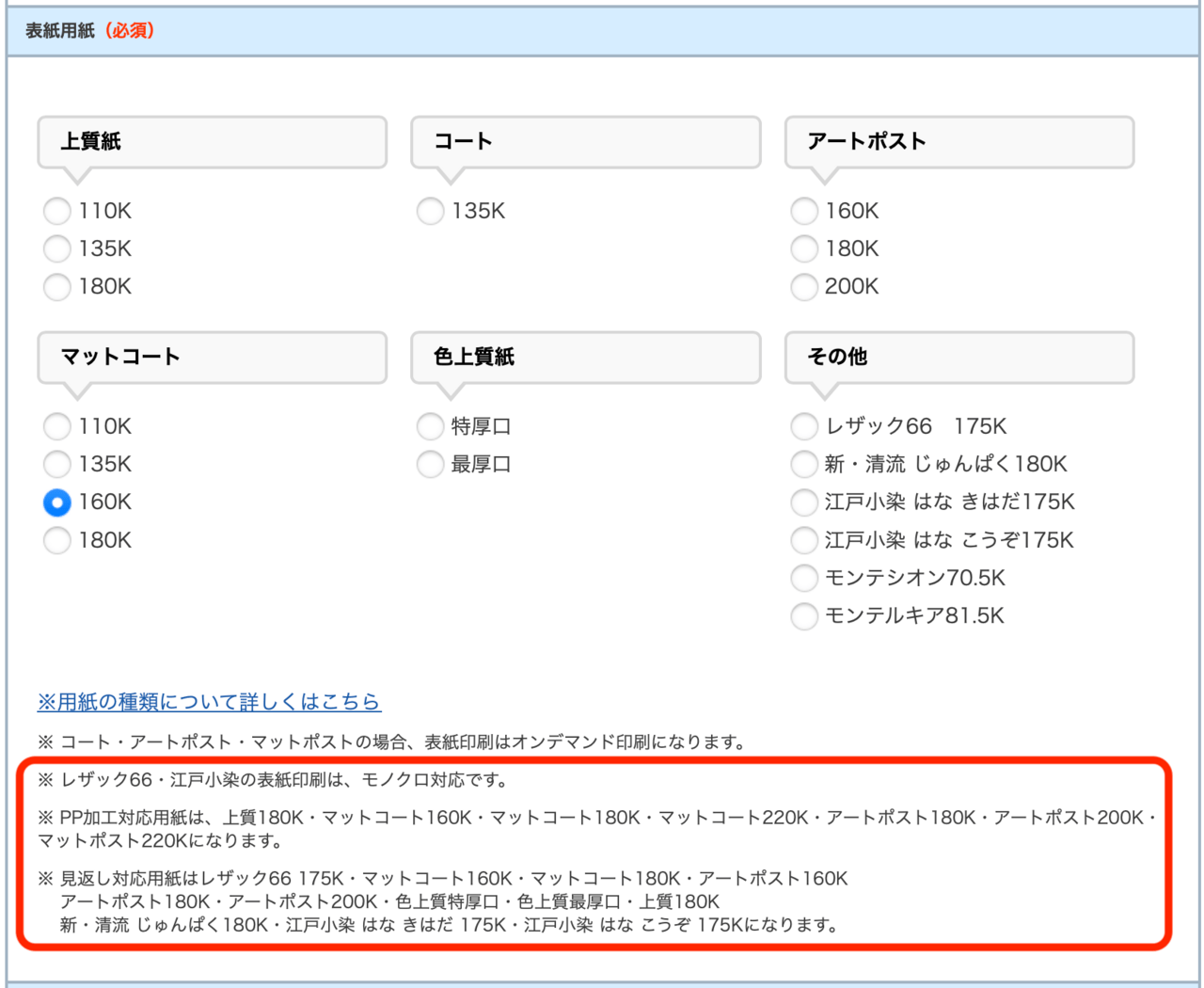
Task: Pick モンテシオン70.5K paper
Action: [804, 578]
